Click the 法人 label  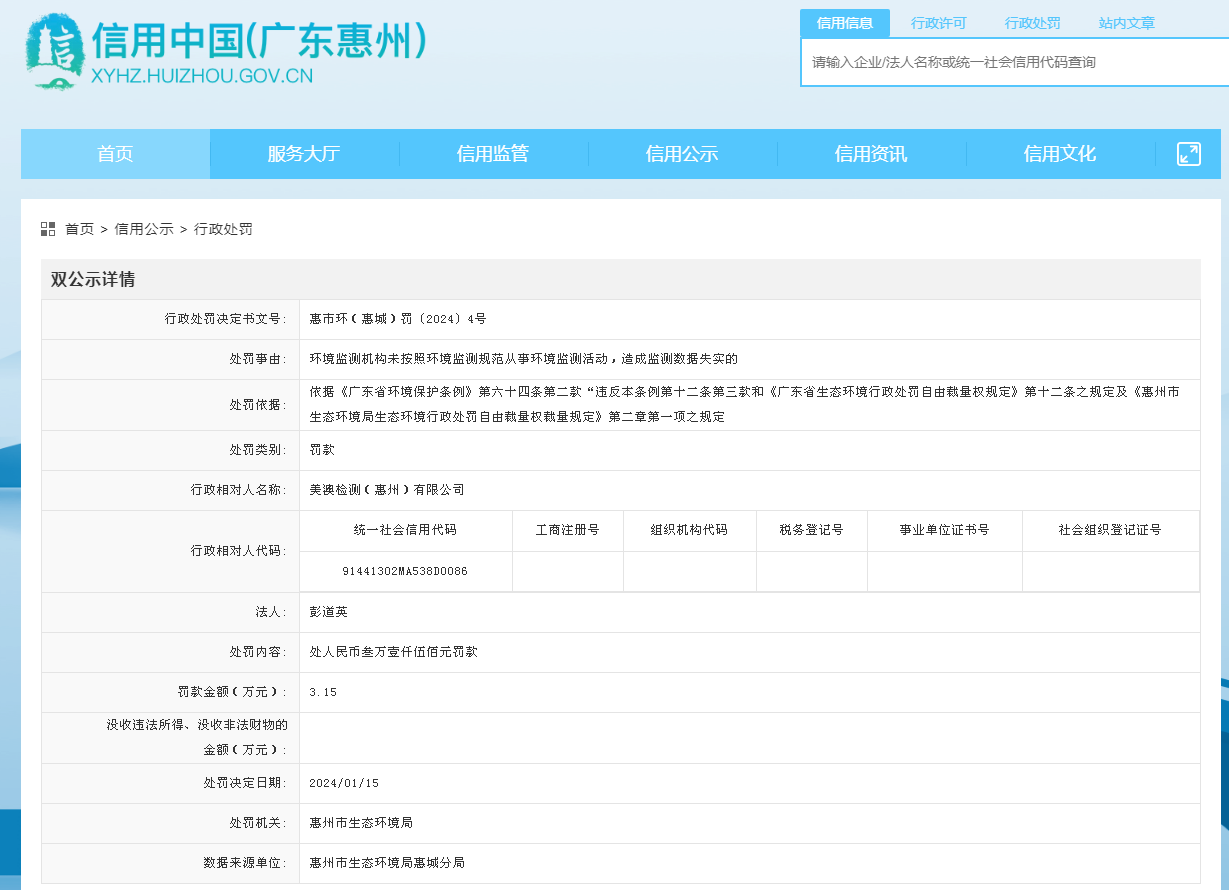click(271, 612)
